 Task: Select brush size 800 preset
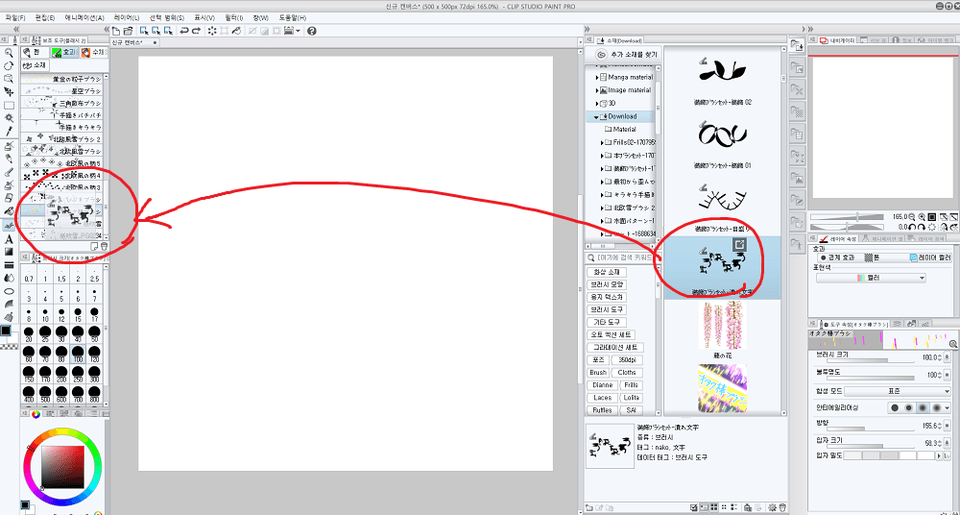point(94,394)
